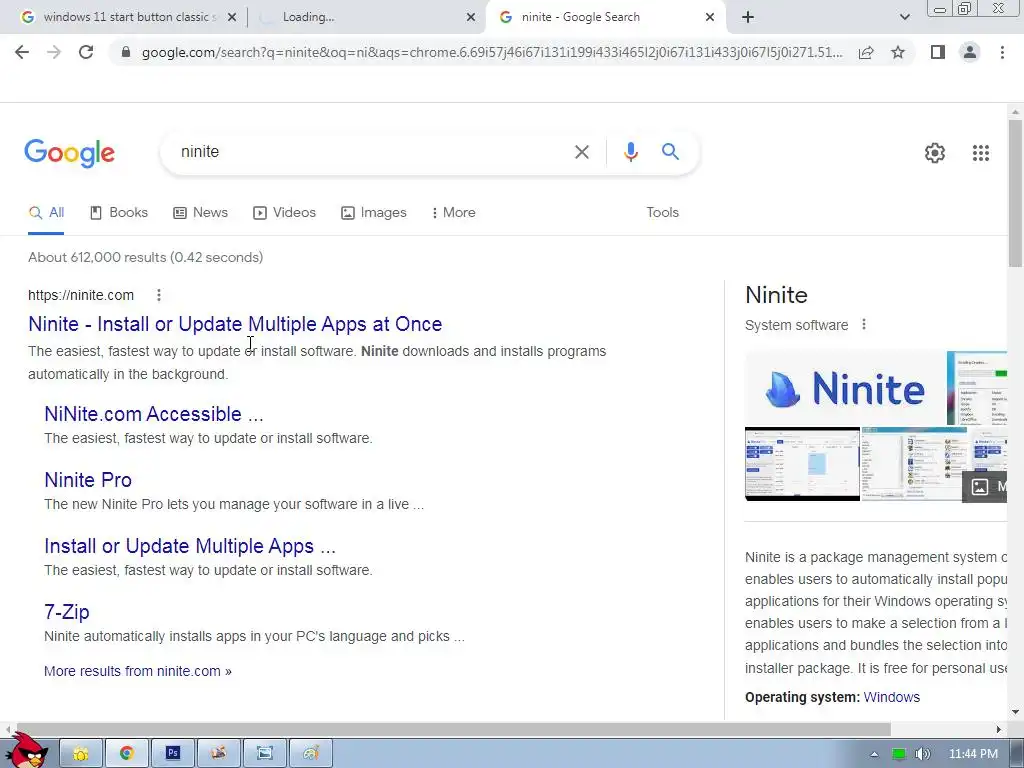This screenshot has height=768, width=1024.
Task: Open the Tools filter options
Action: tap(662, 213)
